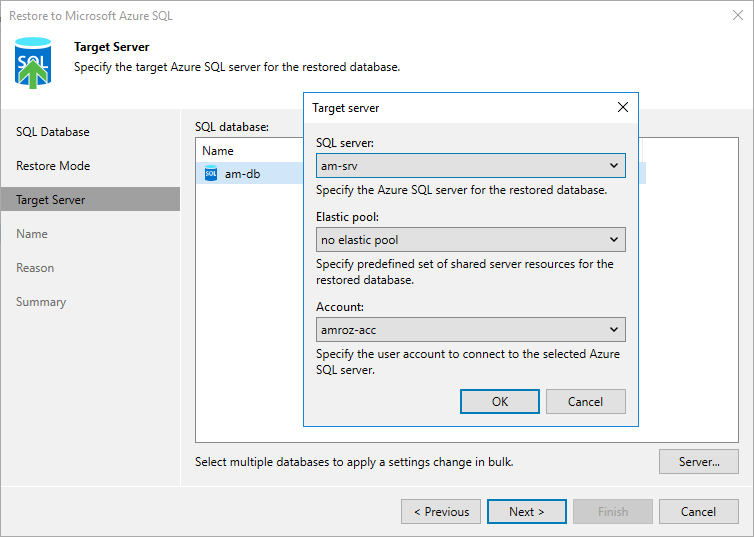Proceed with the Next button
The image size is (754, 537).
[x=526, y=512]
